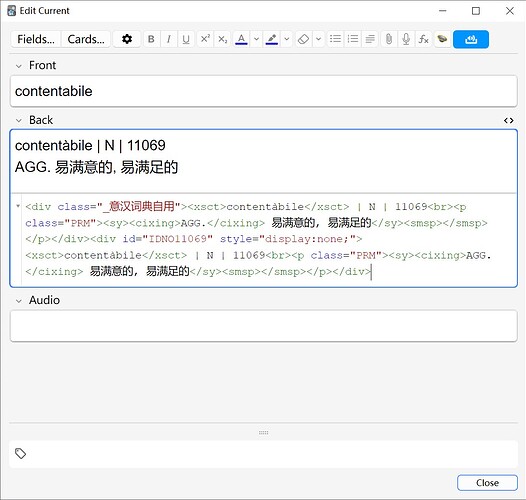526x500 pixels.
Task: Toggle italic formatting
Action: click(169, 39)
